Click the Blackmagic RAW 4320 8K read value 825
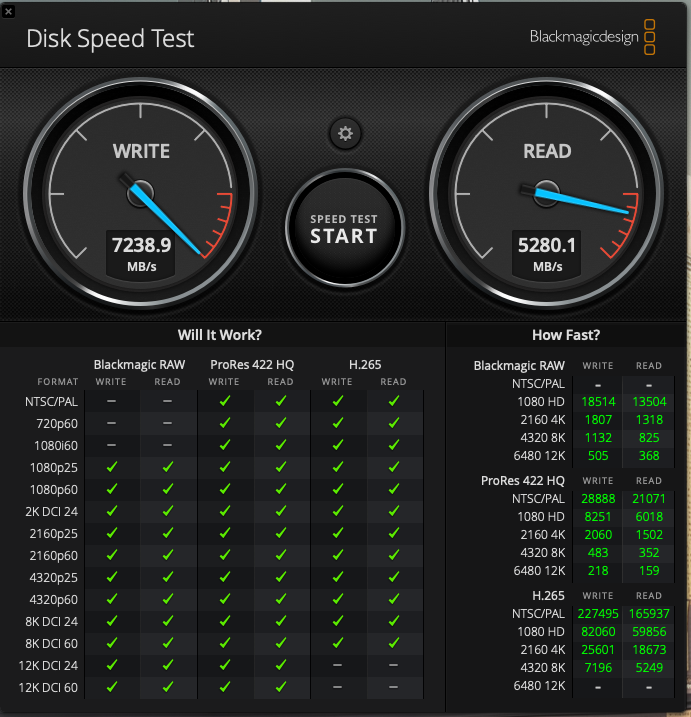Screen dimensions: 691x717 [649, 438]
